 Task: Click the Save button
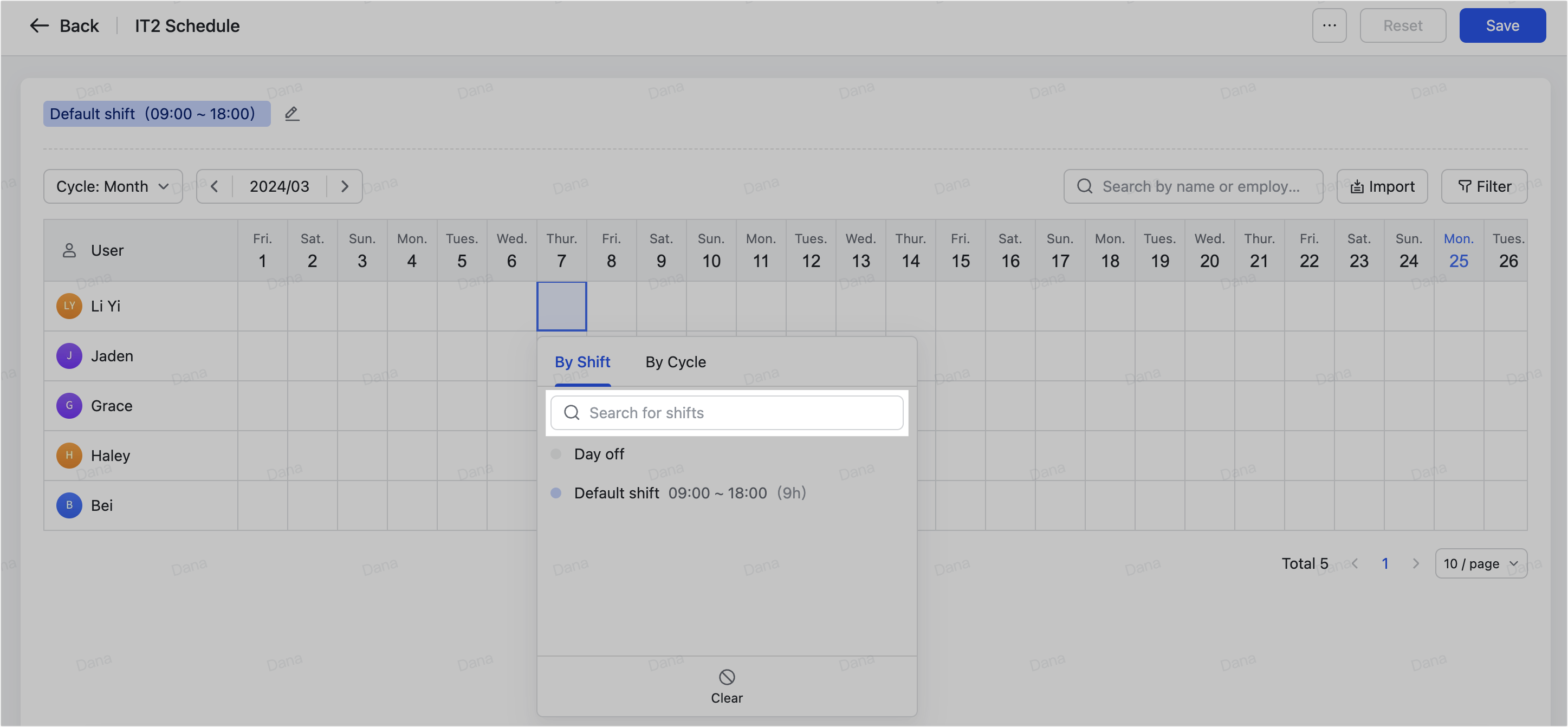pyautogui.click(x=1502, y=25)
